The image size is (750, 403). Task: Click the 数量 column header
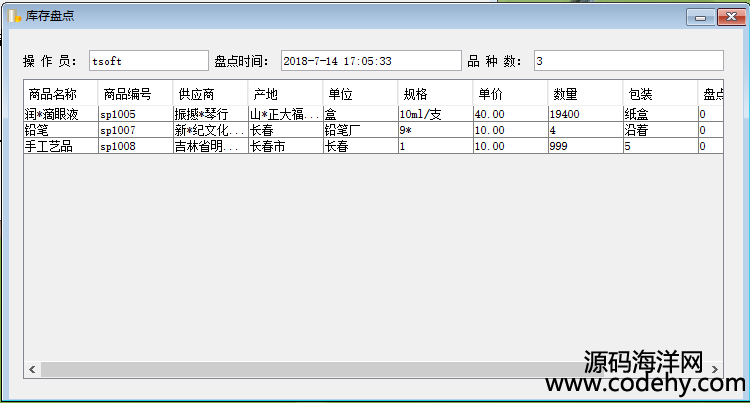pyautogui.click(x=585, y=94)
